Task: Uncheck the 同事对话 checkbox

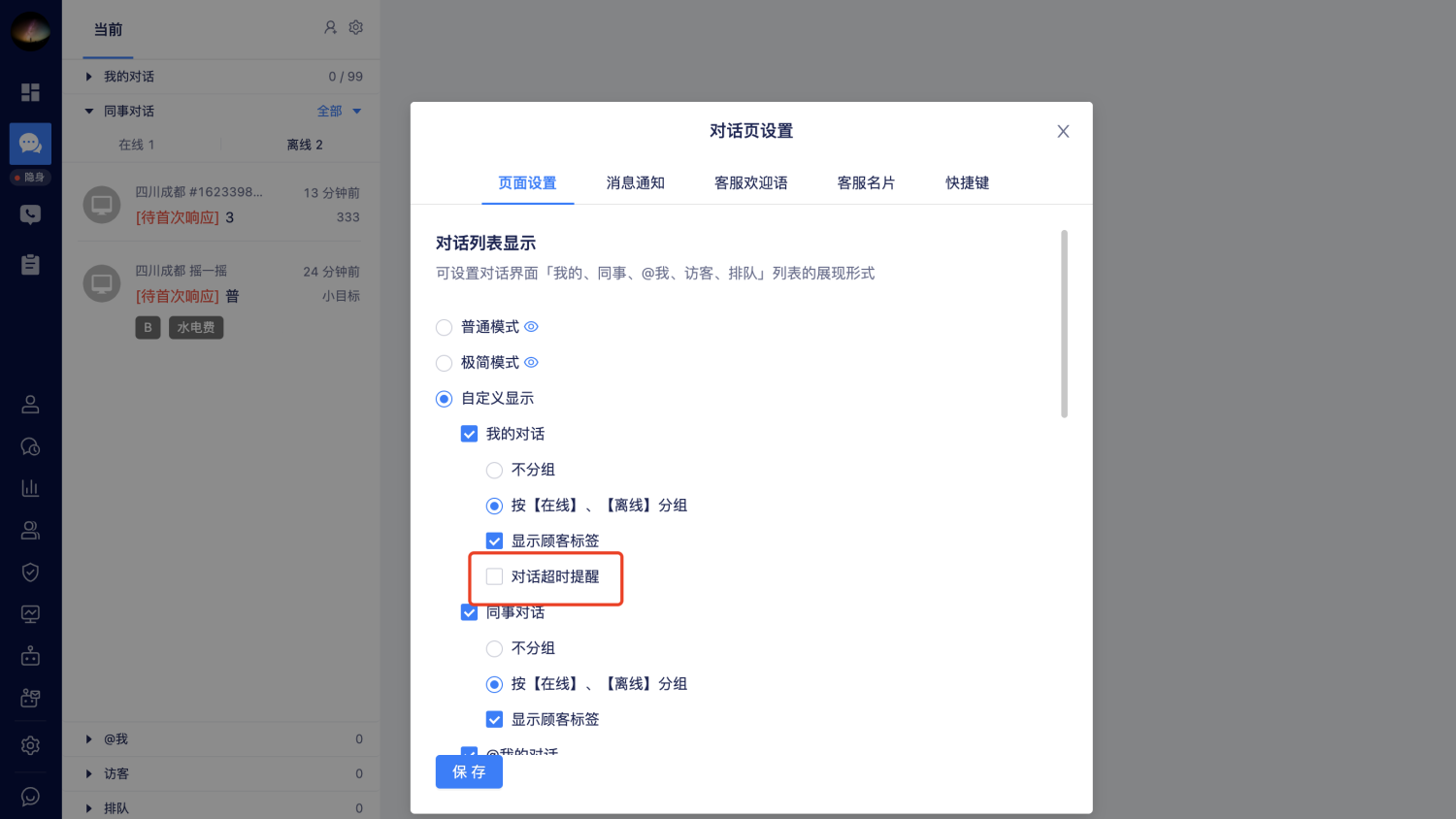Action: (x=469, y=612)
